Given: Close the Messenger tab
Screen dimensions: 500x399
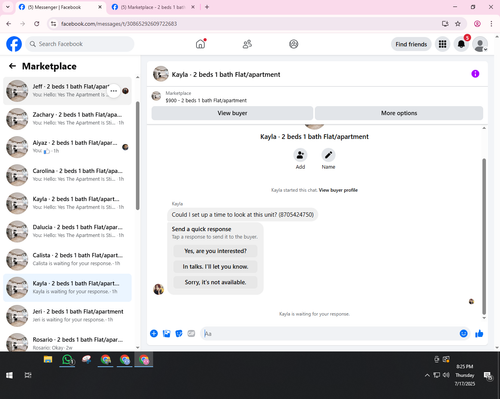Looking at the screenshot, I should [100, 7].
